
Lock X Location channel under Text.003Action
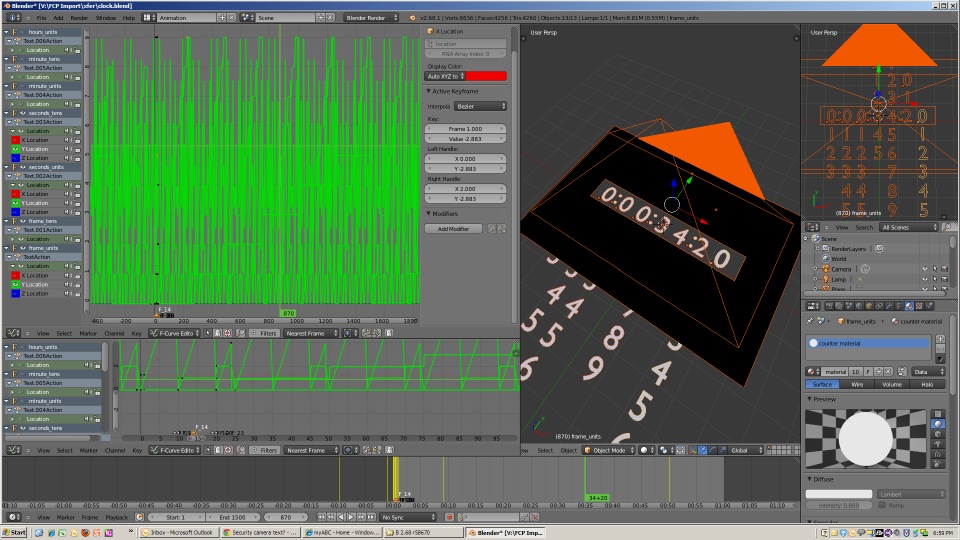[x=77, y=140]
